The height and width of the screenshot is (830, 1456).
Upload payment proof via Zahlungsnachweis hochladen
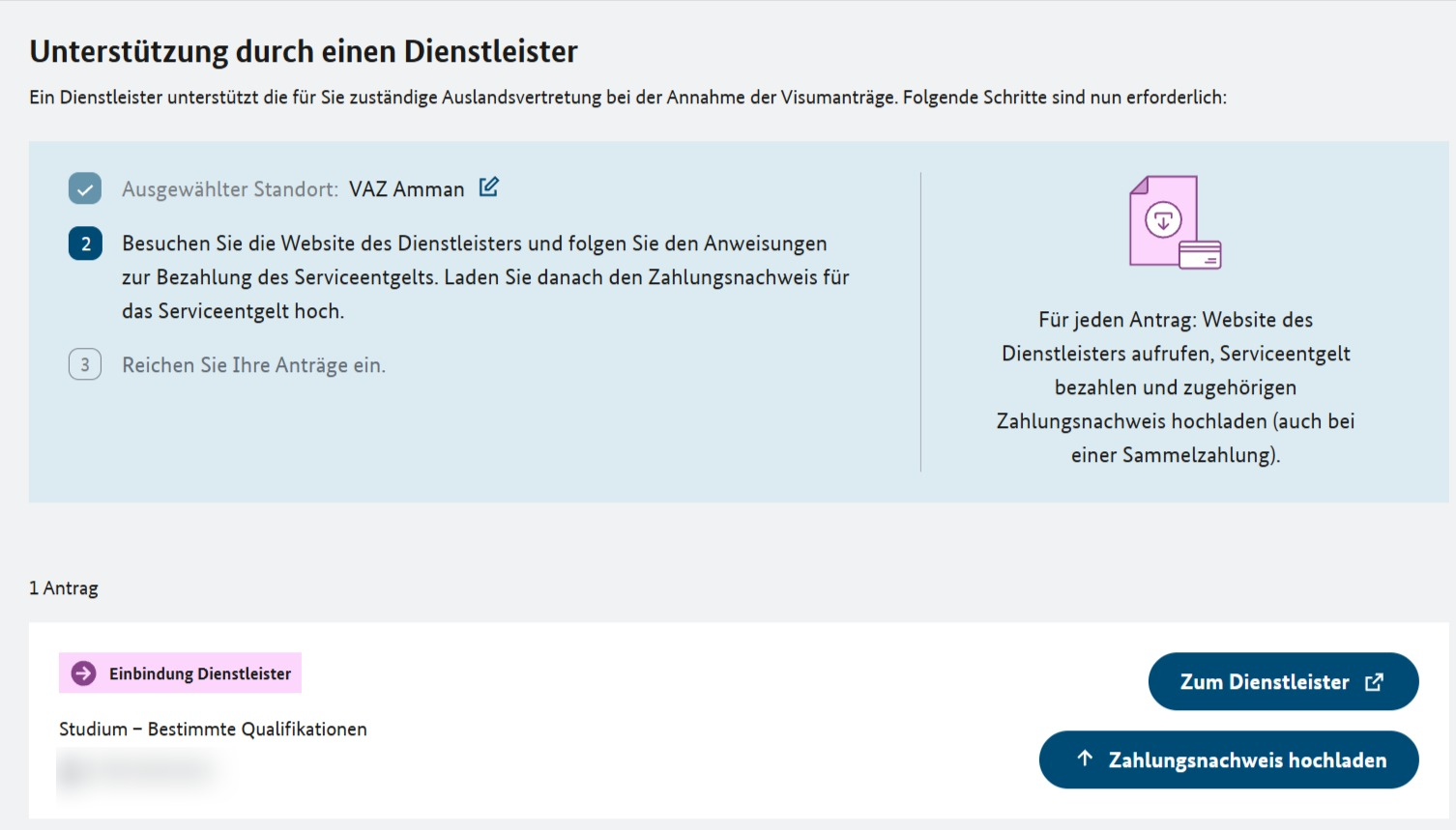pos(1229,759)
